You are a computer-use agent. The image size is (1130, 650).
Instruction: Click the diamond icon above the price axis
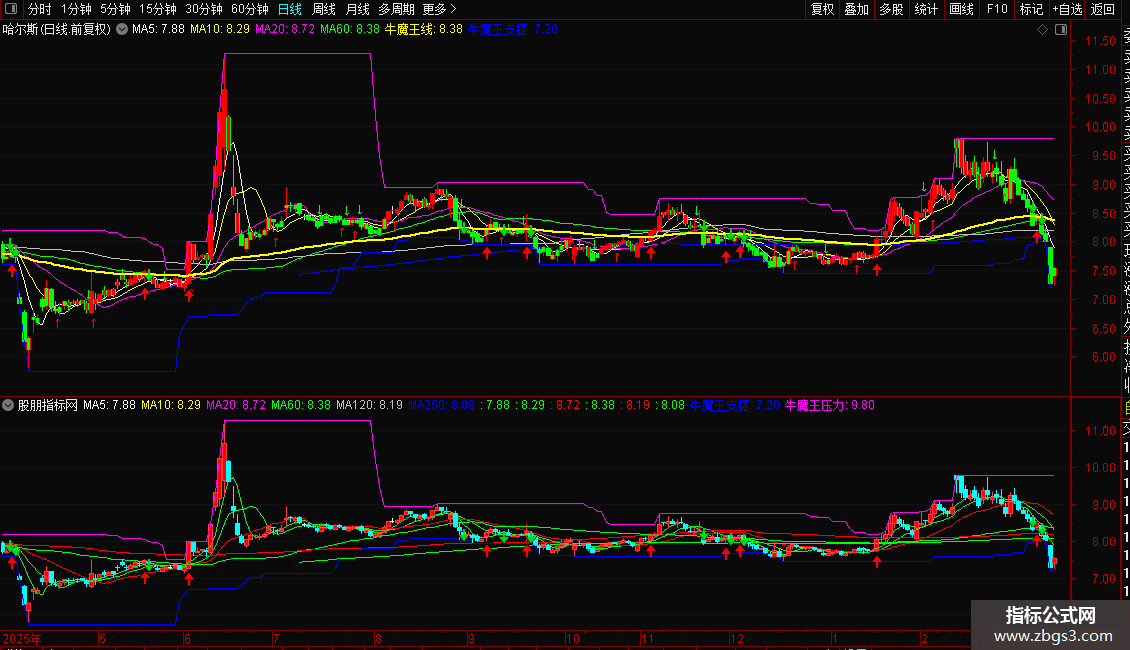pyautogui.click(x=1042, y=30)
